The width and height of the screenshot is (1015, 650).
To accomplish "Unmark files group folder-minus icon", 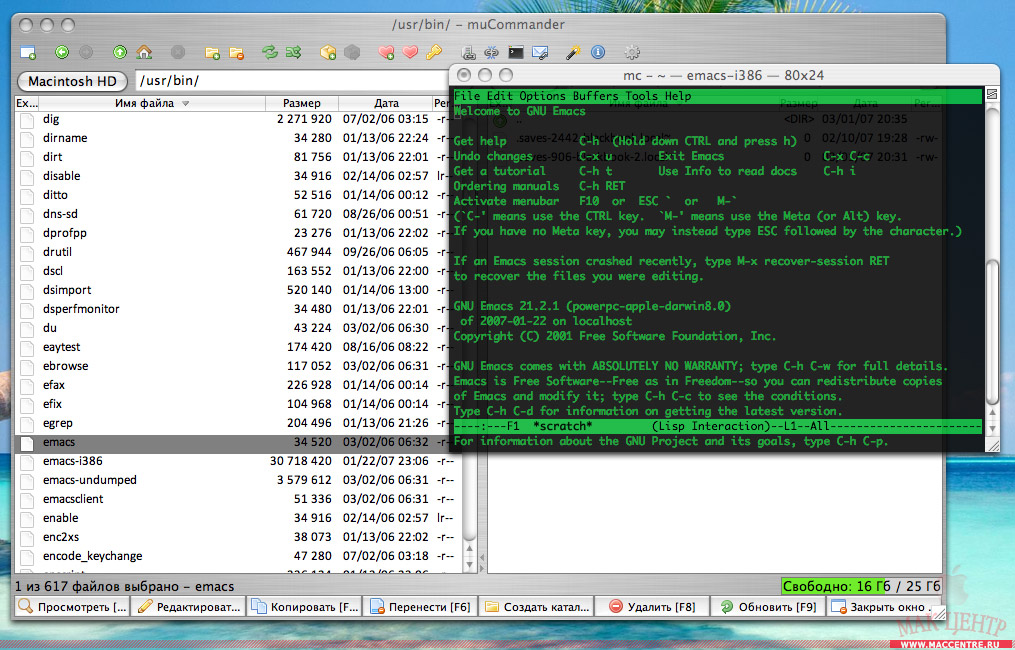I will click(x=236, y=52).
